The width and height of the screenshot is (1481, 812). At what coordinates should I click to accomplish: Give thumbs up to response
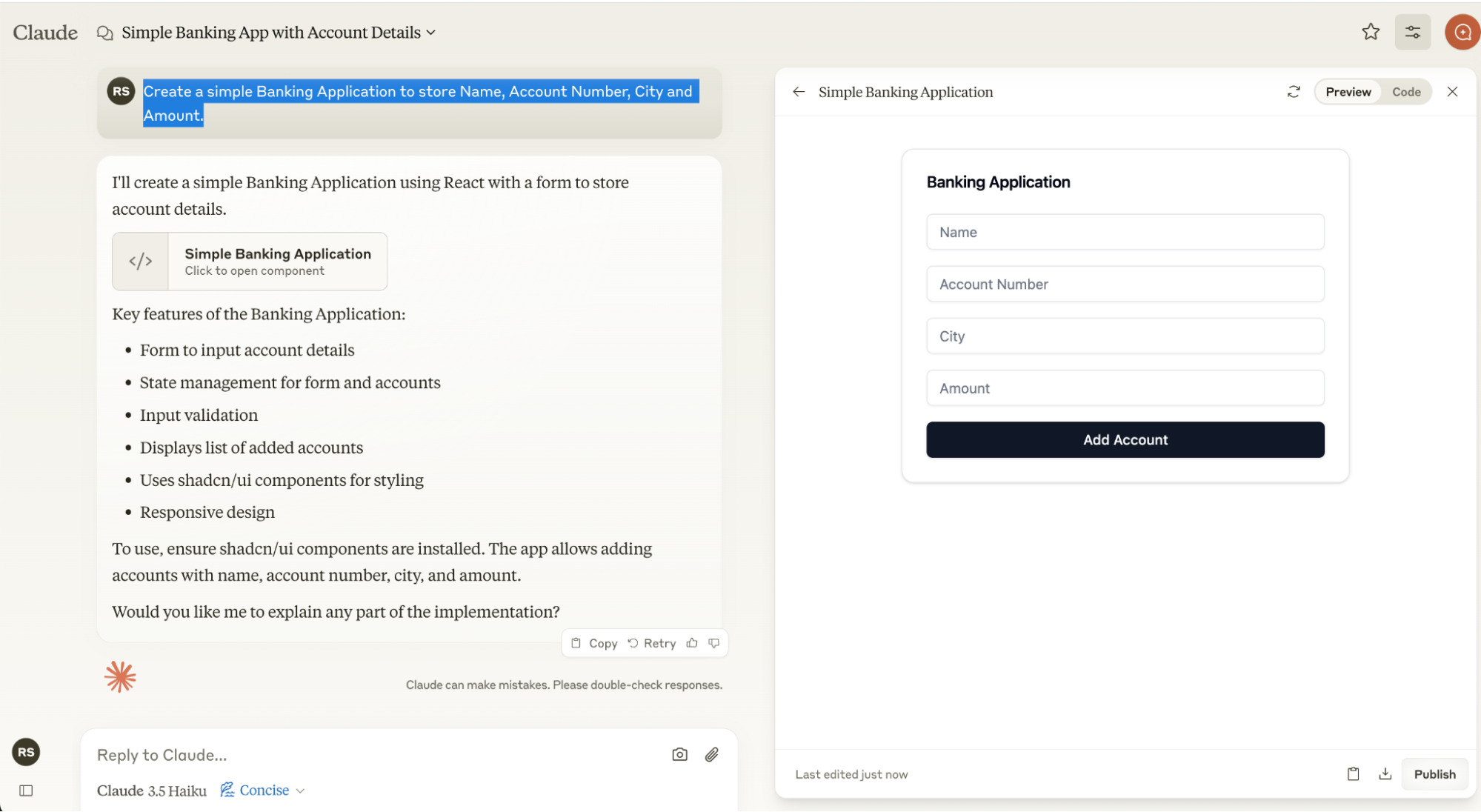(x=692, y=643)
